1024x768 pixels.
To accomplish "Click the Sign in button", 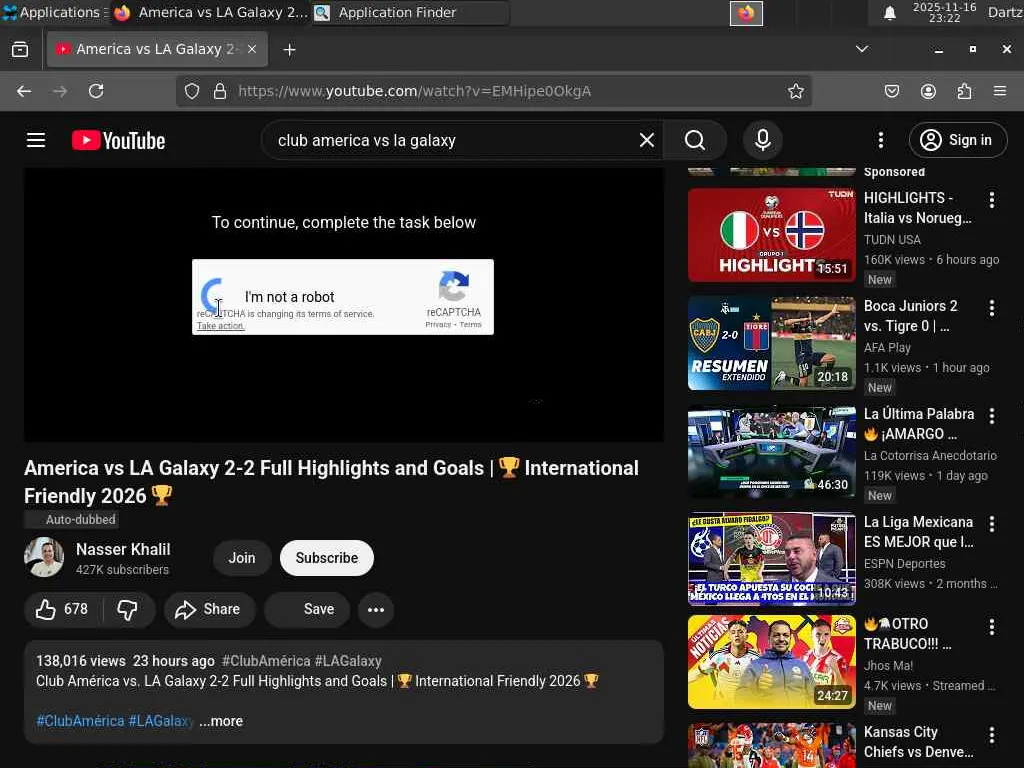I will tap(957, 140).
